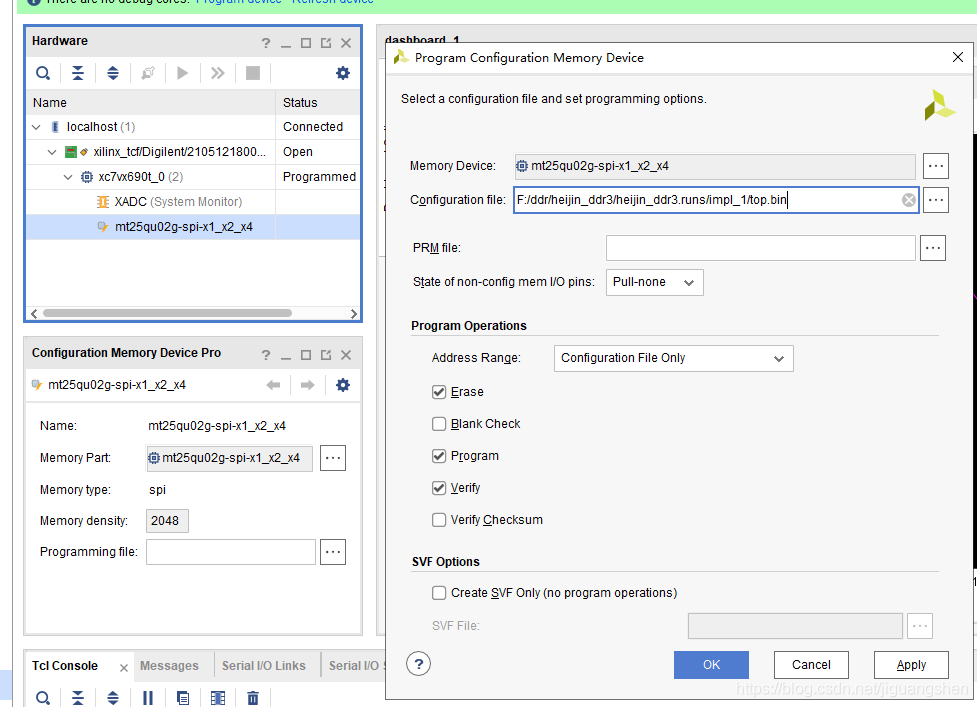The width and height of the screenshot is (977, 707).
Task: Float the Configuration Memory Device panel
Action: coord(326,355)
